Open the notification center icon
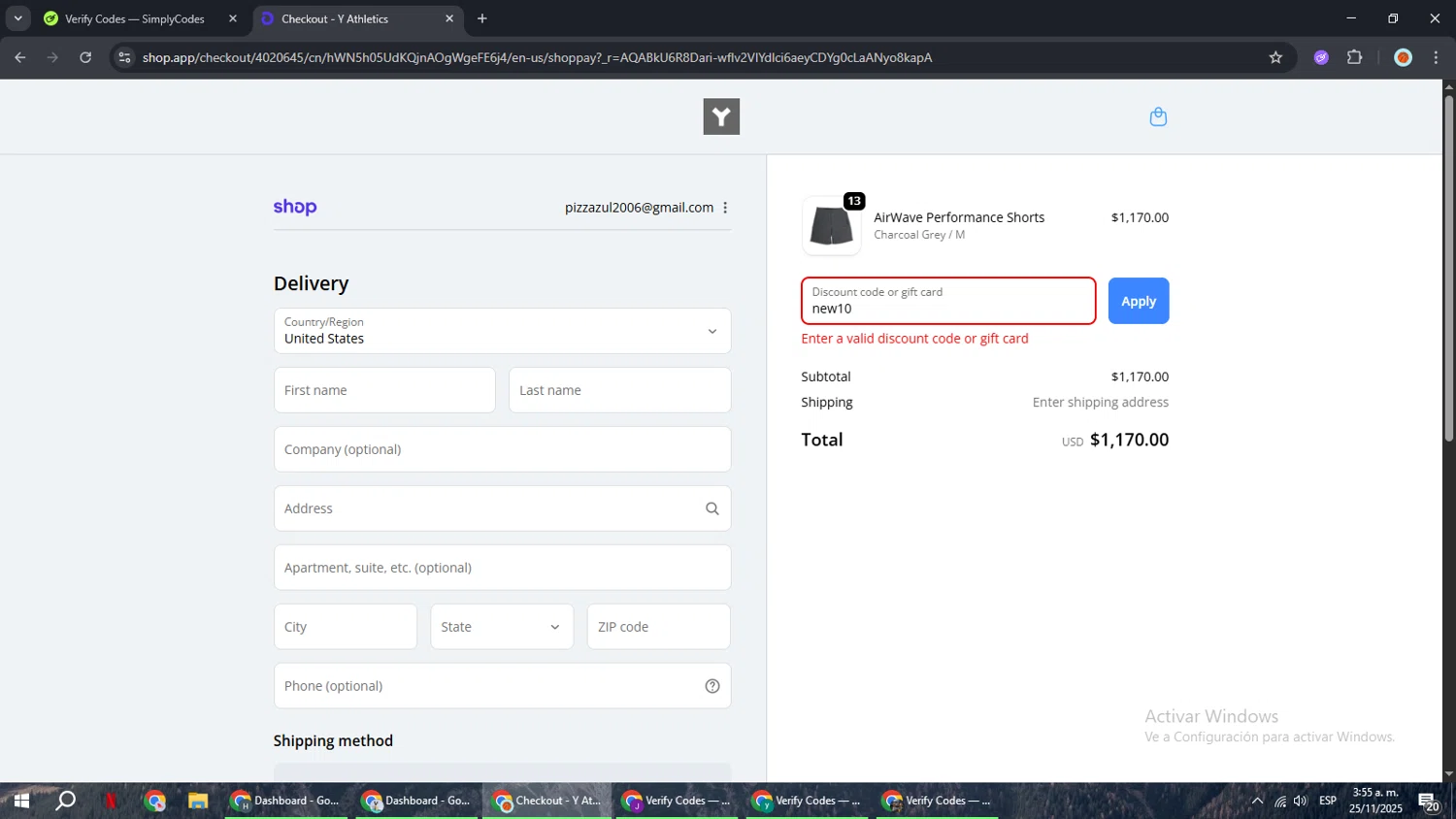1456x819 pixels. click(1429, 802)
